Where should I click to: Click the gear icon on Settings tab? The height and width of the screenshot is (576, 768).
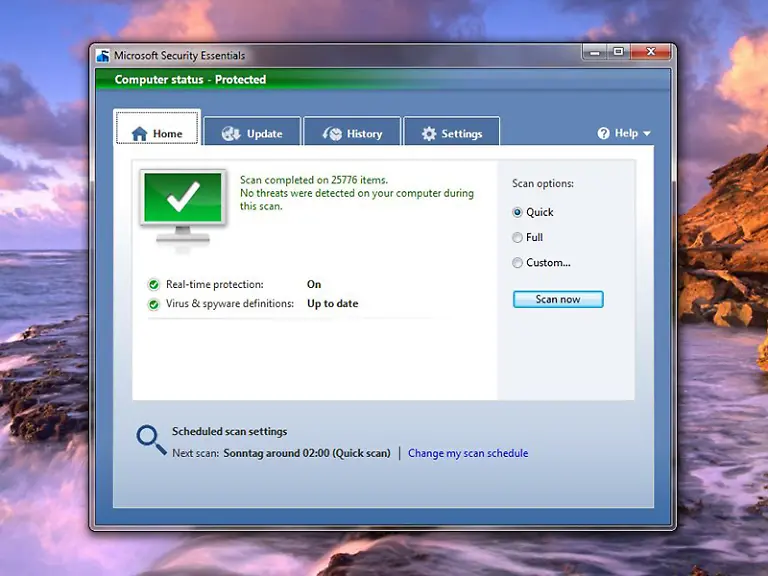[429, 134]
